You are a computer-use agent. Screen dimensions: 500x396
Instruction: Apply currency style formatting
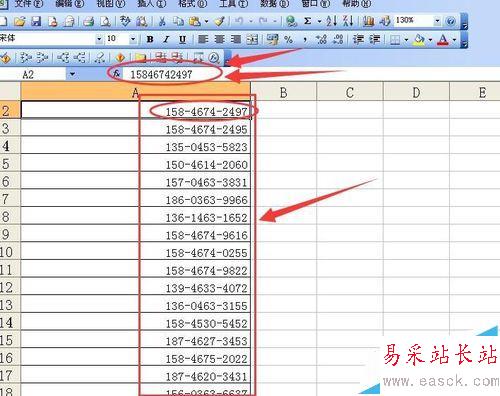coord(272,40)
